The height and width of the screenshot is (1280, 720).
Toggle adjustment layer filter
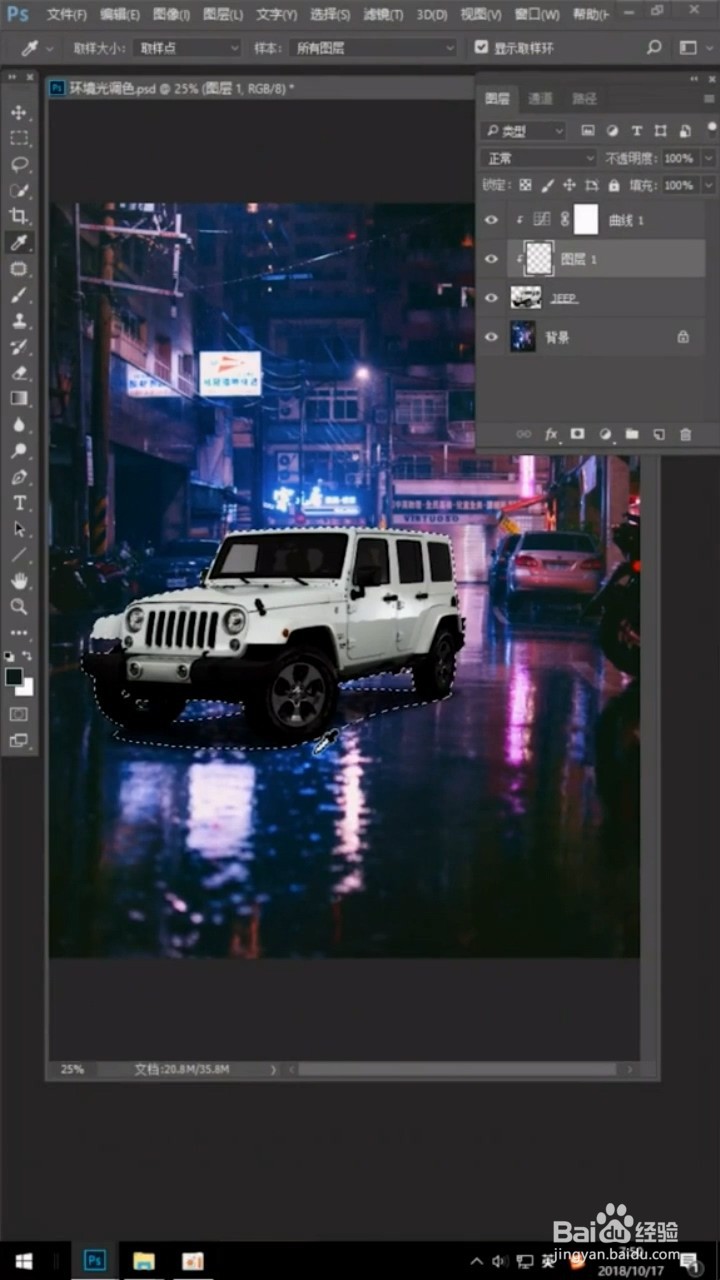tap(612, 131)
